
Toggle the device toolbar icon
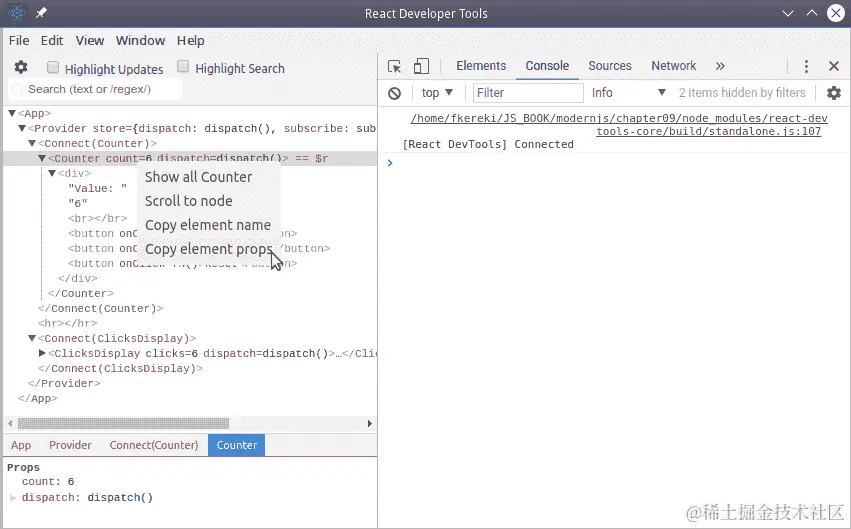point(421,66)
